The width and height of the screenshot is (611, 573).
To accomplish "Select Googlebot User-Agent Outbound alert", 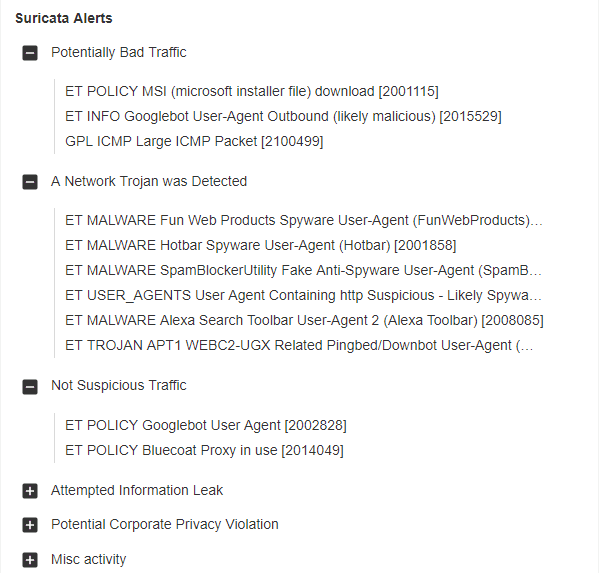I will click(x=283, y=116).
